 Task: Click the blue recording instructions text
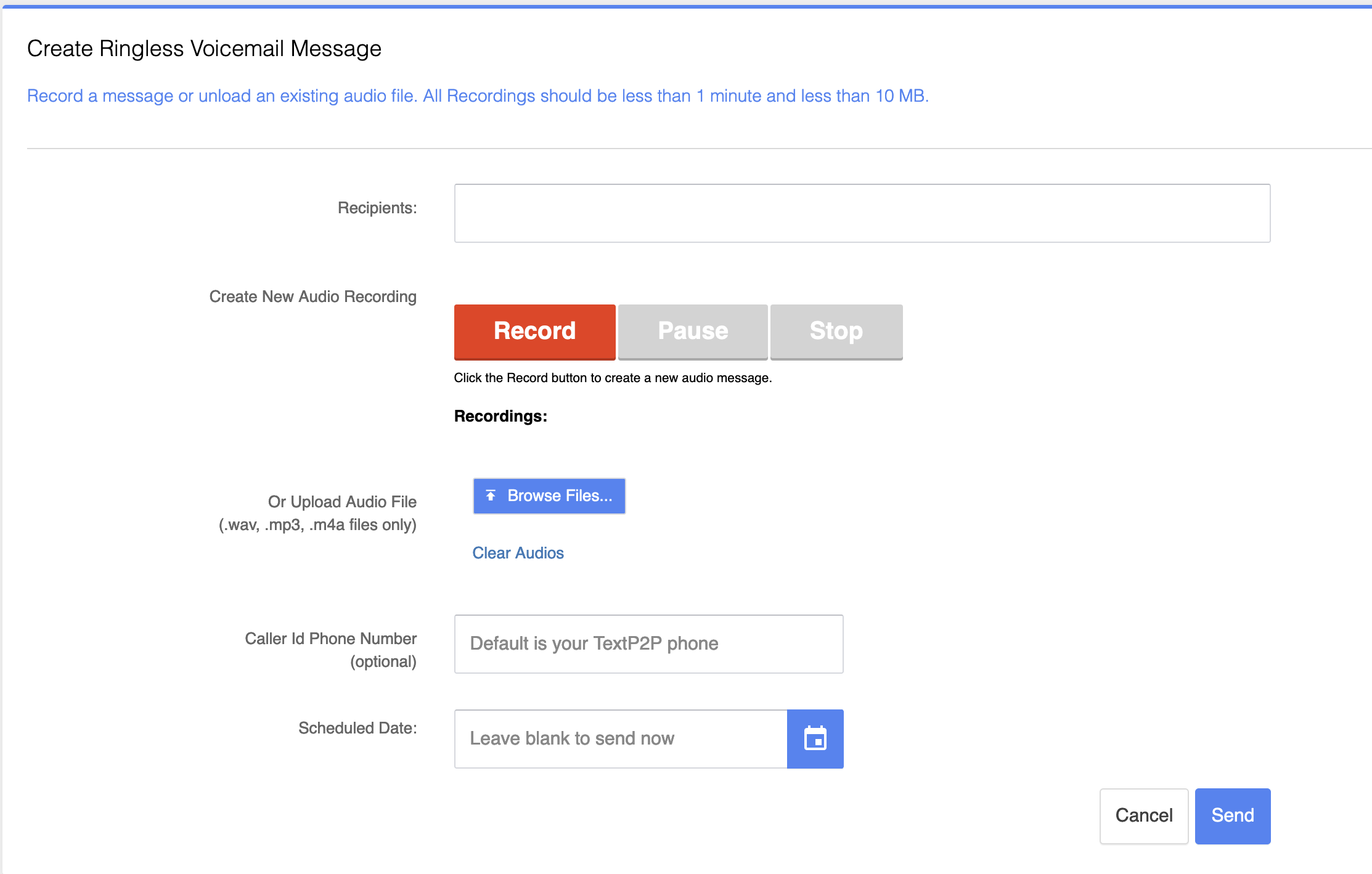478,96
